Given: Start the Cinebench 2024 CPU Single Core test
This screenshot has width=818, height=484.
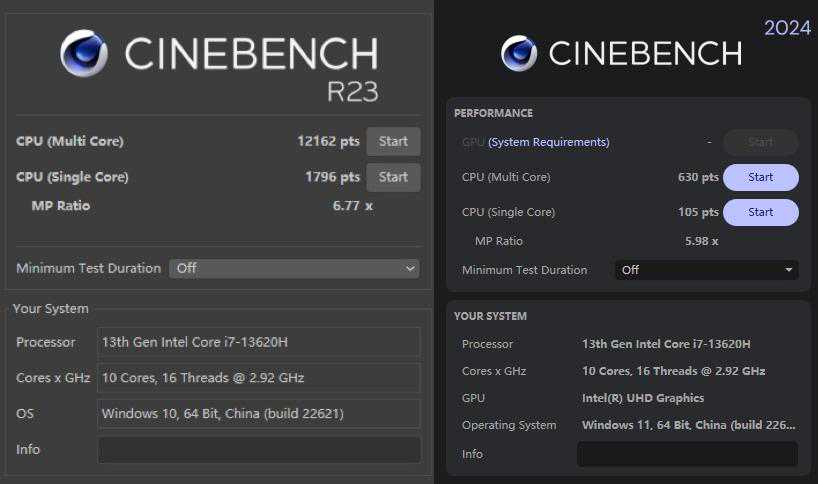Looking at the screenshot, I should pos(760,212).
